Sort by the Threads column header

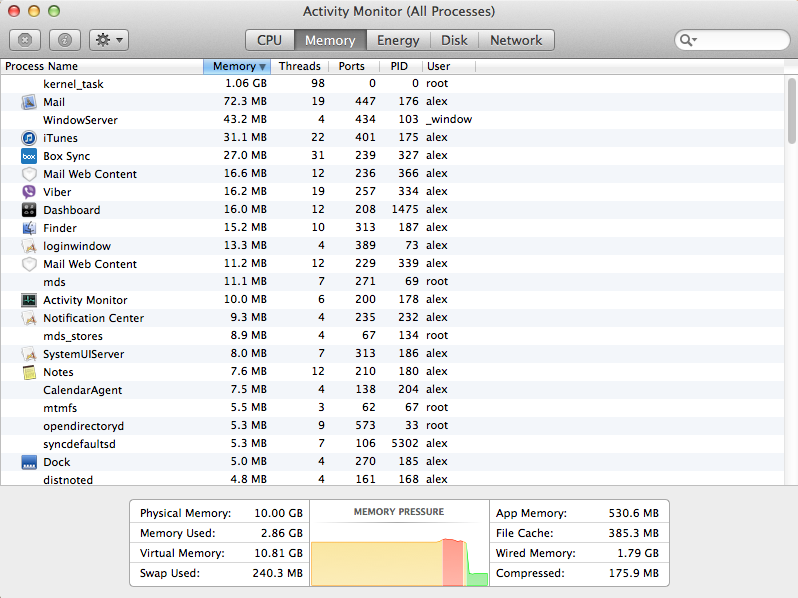[x=300, y=66]
